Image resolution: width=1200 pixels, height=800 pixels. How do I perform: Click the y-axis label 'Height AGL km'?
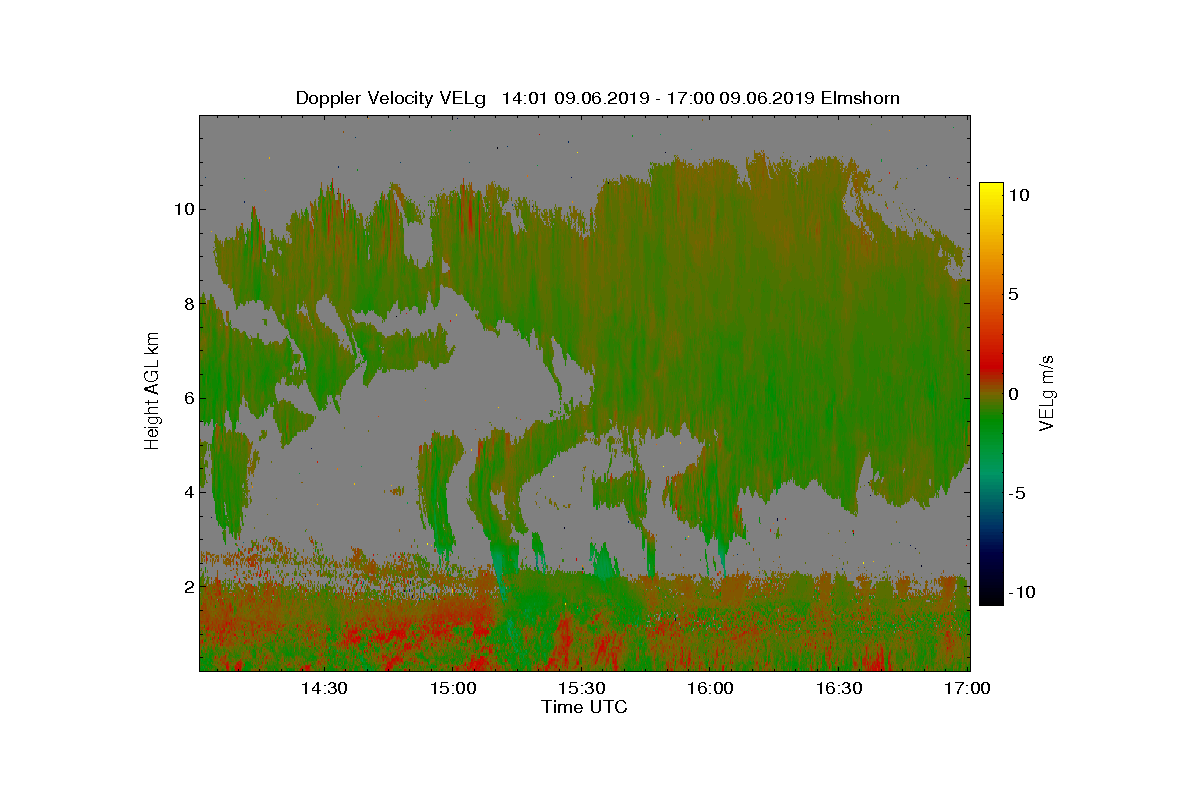[152, 390]
